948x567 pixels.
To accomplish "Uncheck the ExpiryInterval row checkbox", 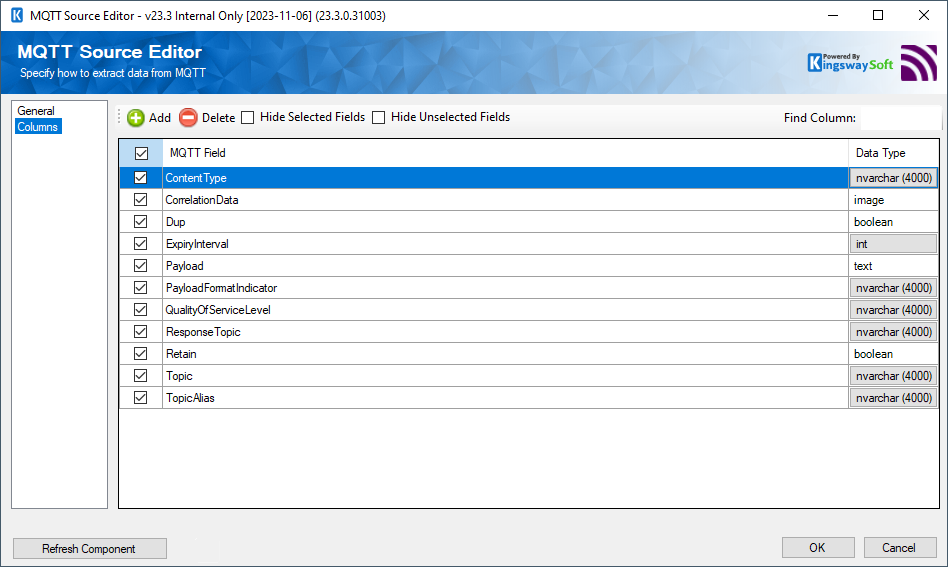I will point(141,244).
